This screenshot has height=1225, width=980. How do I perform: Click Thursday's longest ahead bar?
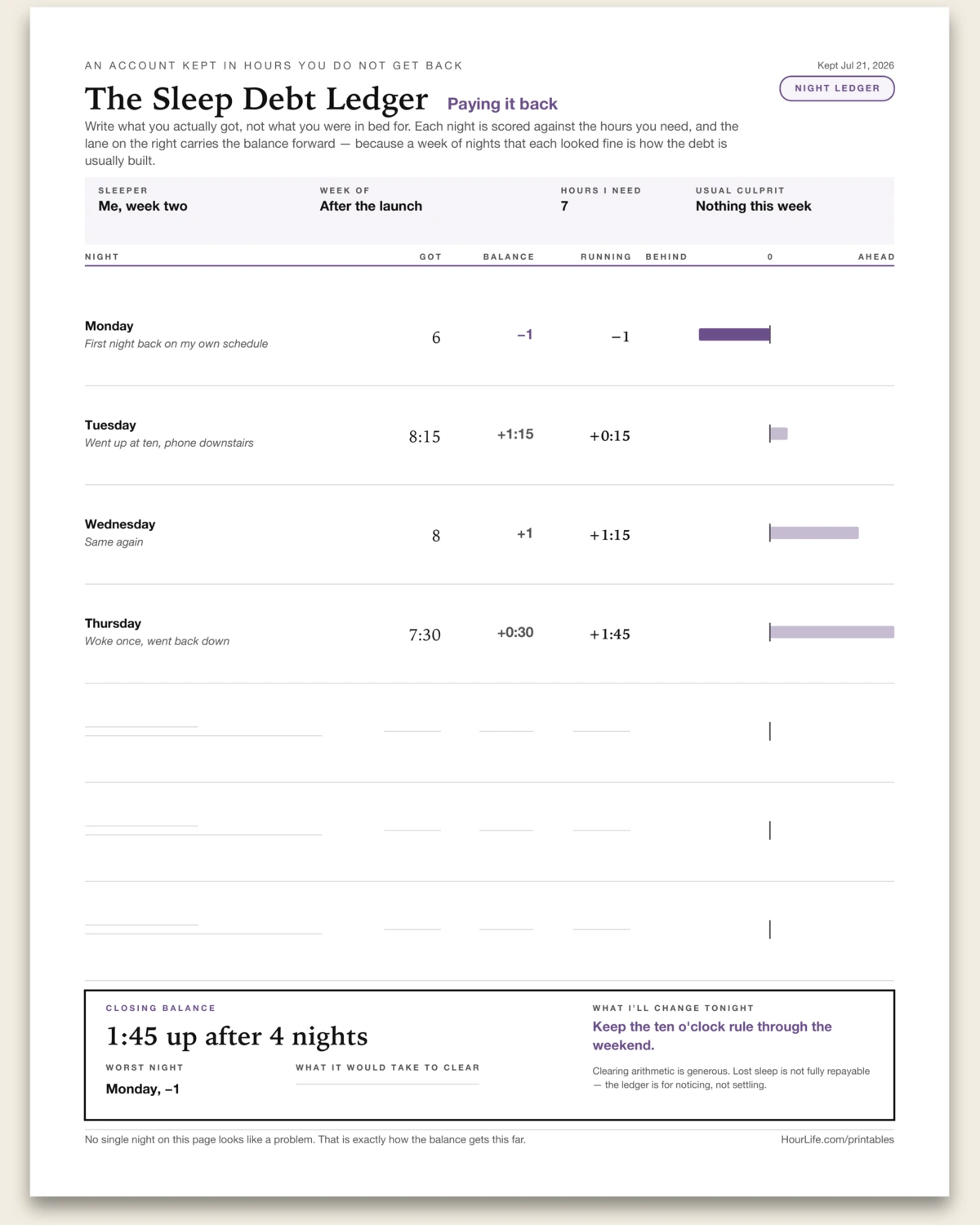click(832, 632)
